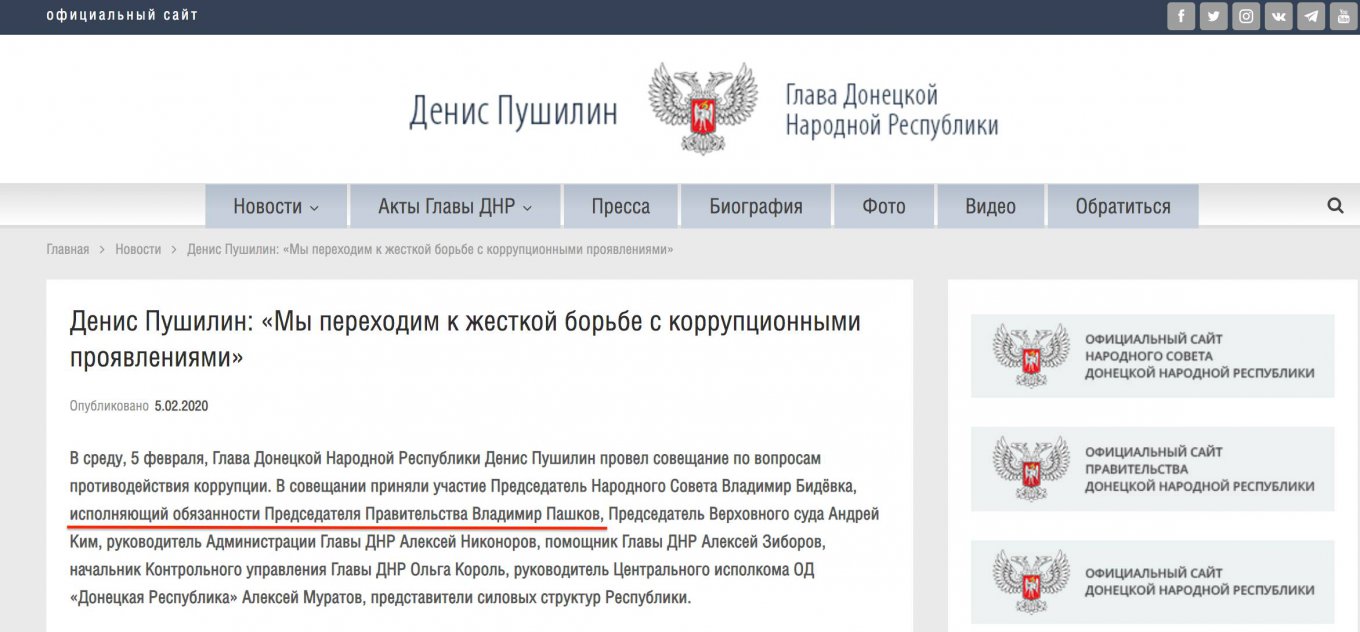Follow the Новости breadcrumb link
This screenshot has height=632, width=1360.
(x=138, y=249)
